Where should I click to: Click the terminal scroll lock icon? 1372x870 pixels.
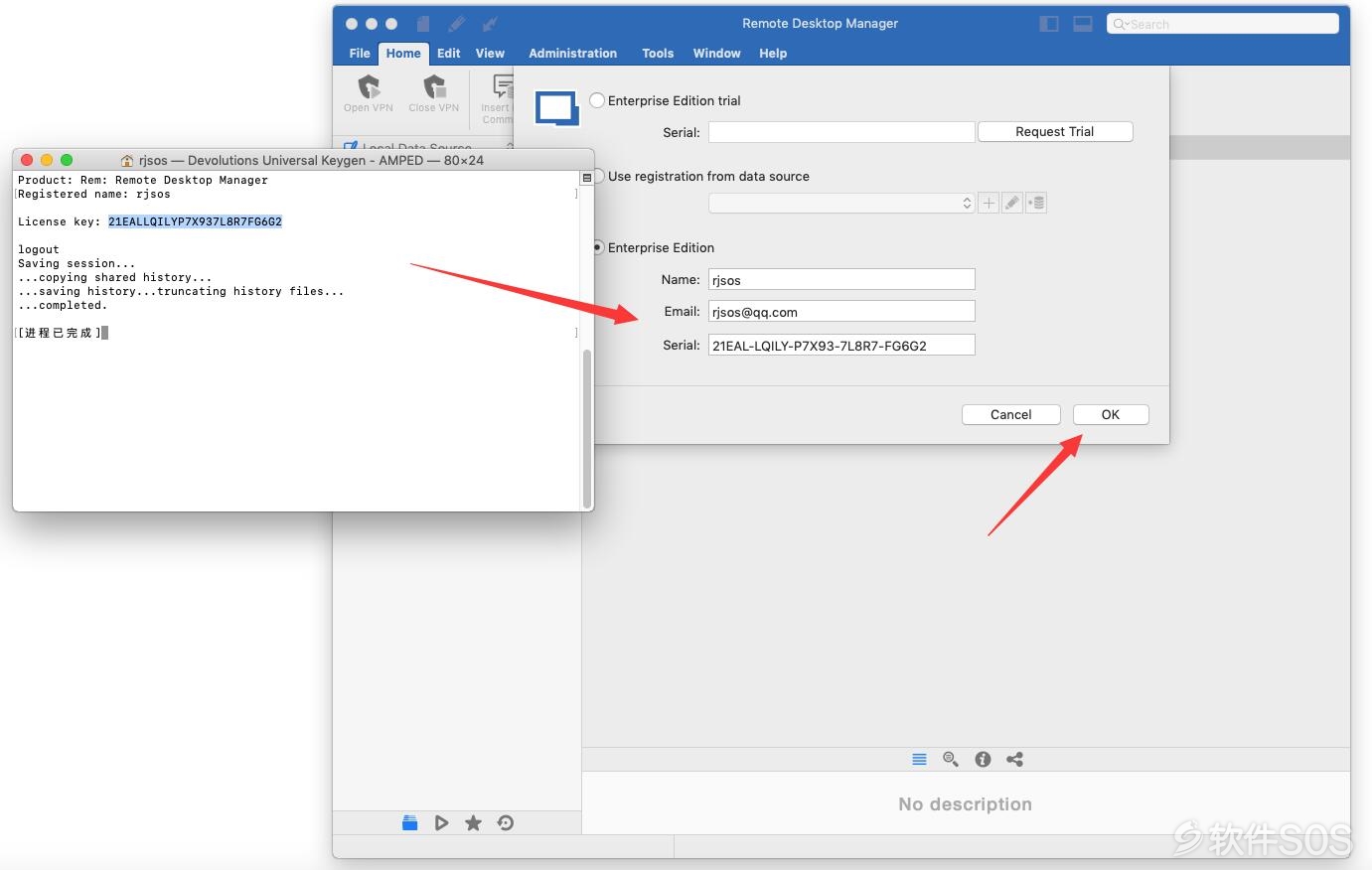click(x=587, y=178)
